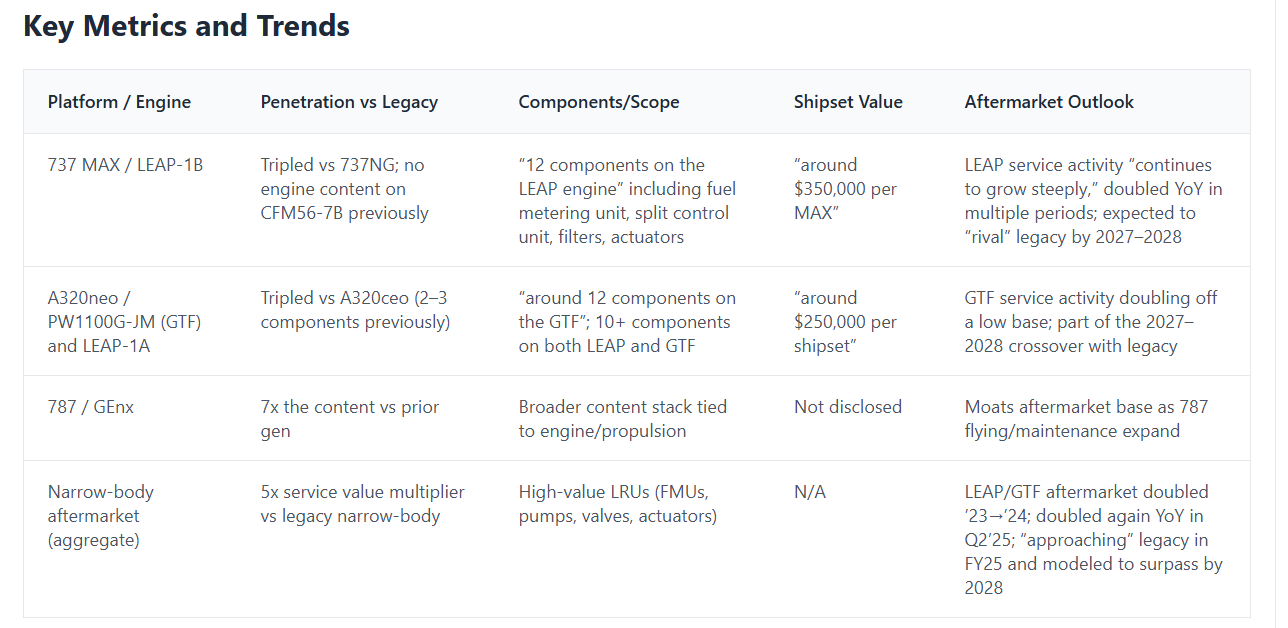Click the "Penetration vs Legacy" column header
The height and width of the screenshot is (628, 1288).
[x=349, y=102]
